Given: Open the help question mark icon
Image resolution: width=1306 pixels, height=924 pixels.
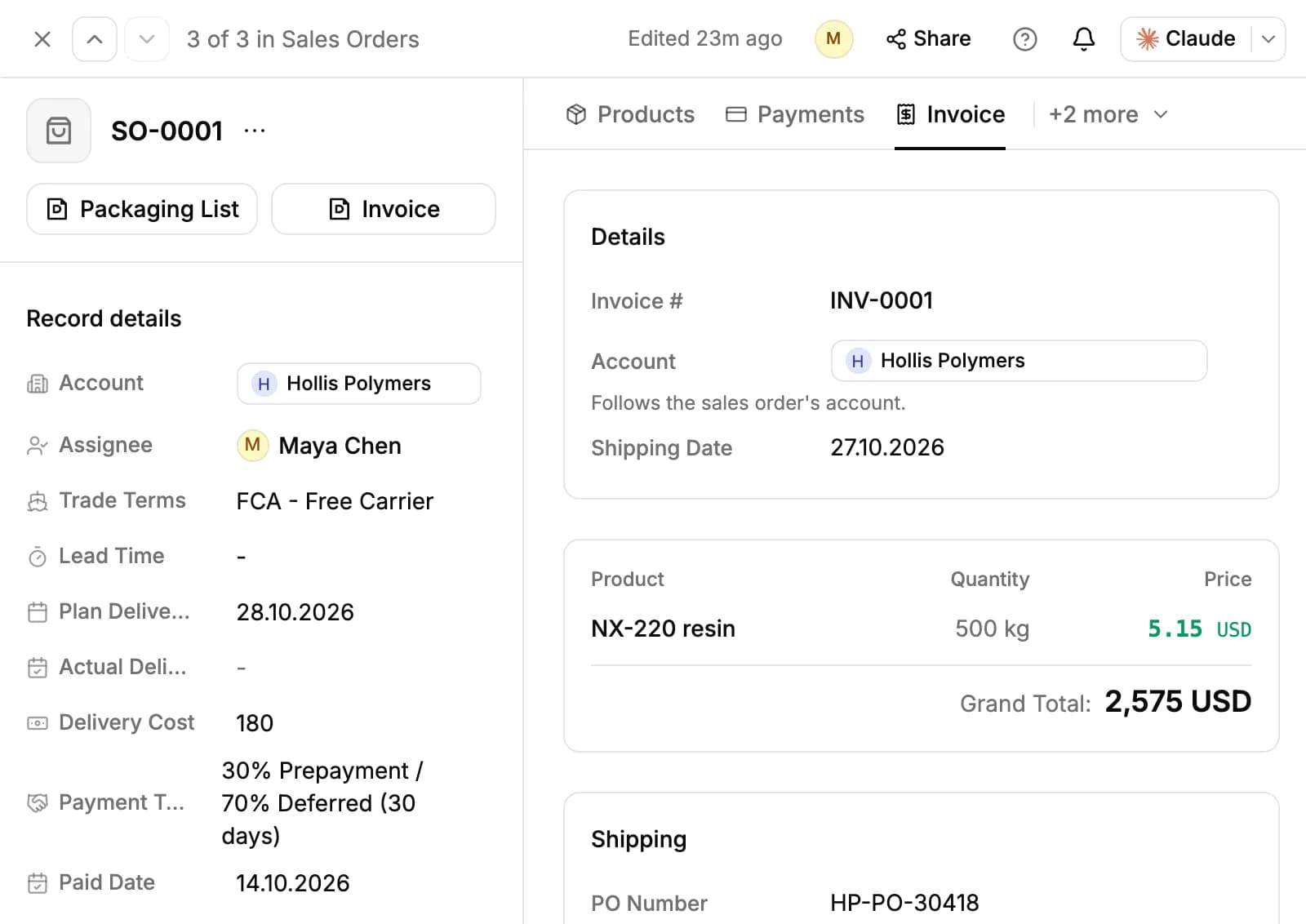Looking at the screenshot, I should [x=1024, y=39].
